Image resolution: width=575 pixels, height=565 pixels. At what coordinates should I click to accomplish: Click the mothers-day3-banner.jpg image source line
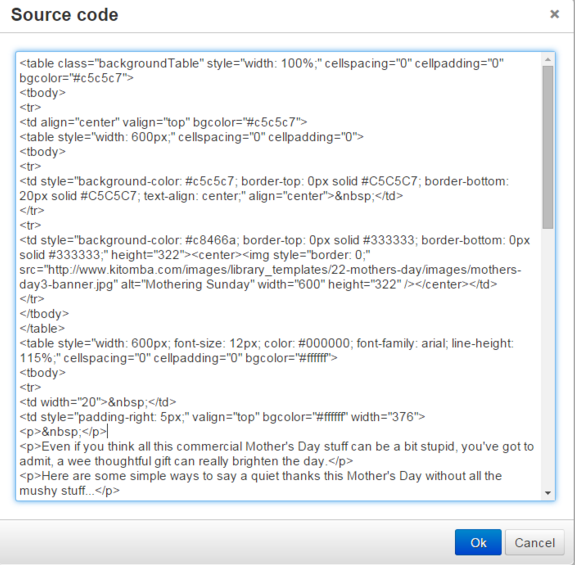(270, 270)
